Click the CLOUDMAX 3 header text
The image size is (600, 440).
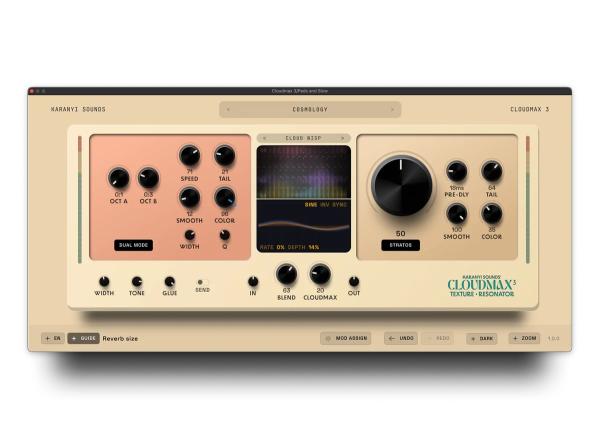[530, 109]
